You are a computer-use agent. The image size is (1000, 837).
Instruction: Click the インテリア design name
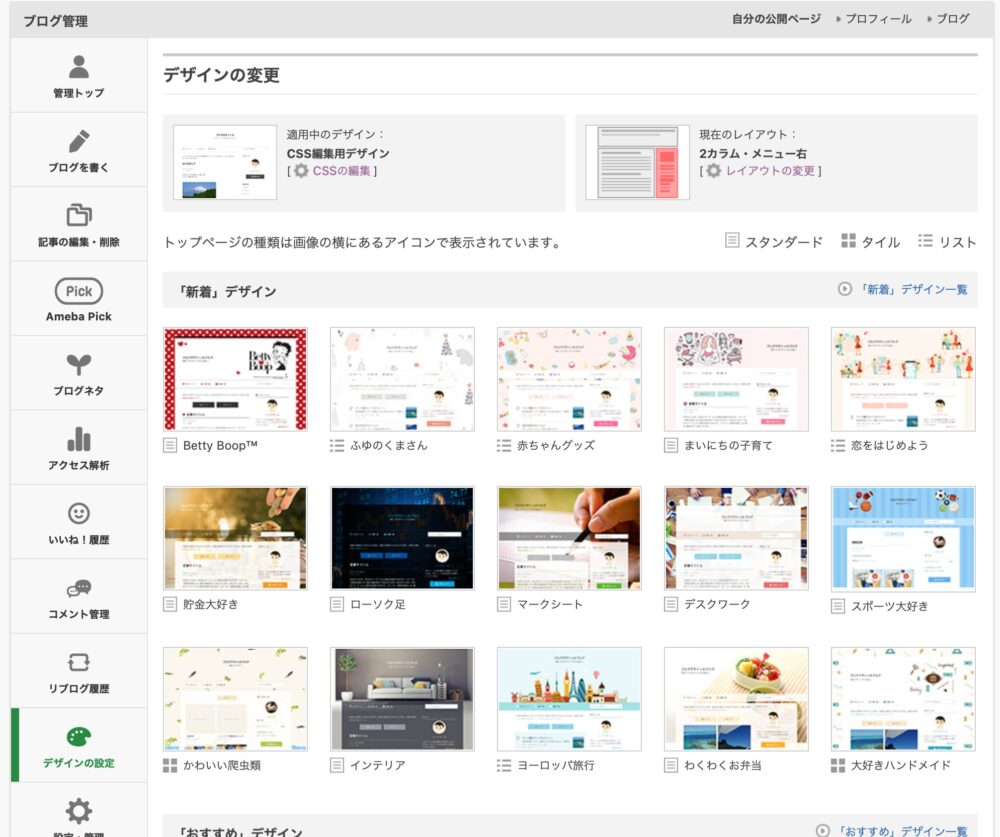point(378,765)
